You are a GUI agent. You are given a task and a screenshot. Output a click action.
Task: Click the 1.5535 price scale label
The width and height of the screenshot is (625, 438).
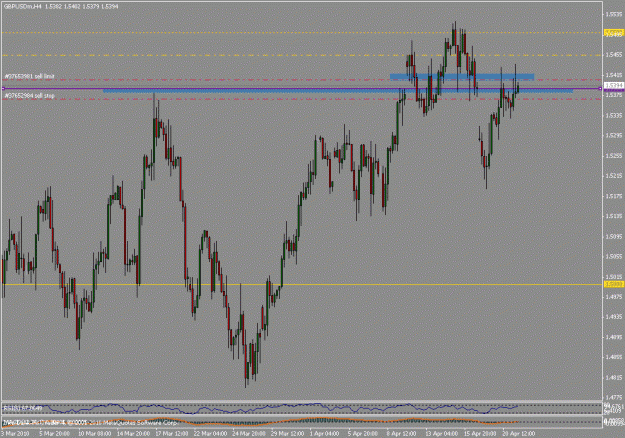(x=614, y=14)
